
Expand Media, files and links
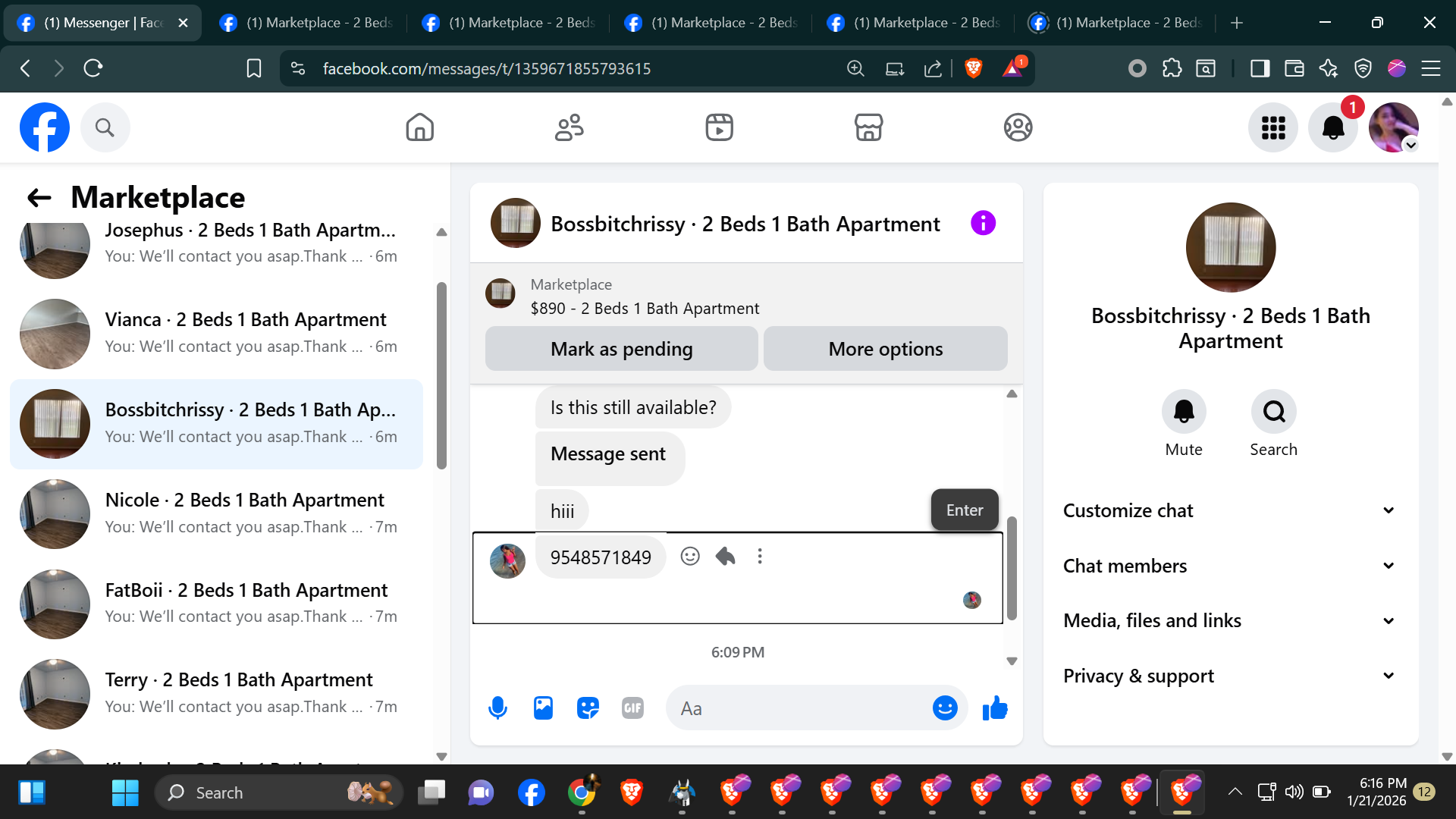pyautogui.click(x=1230, y=621)
